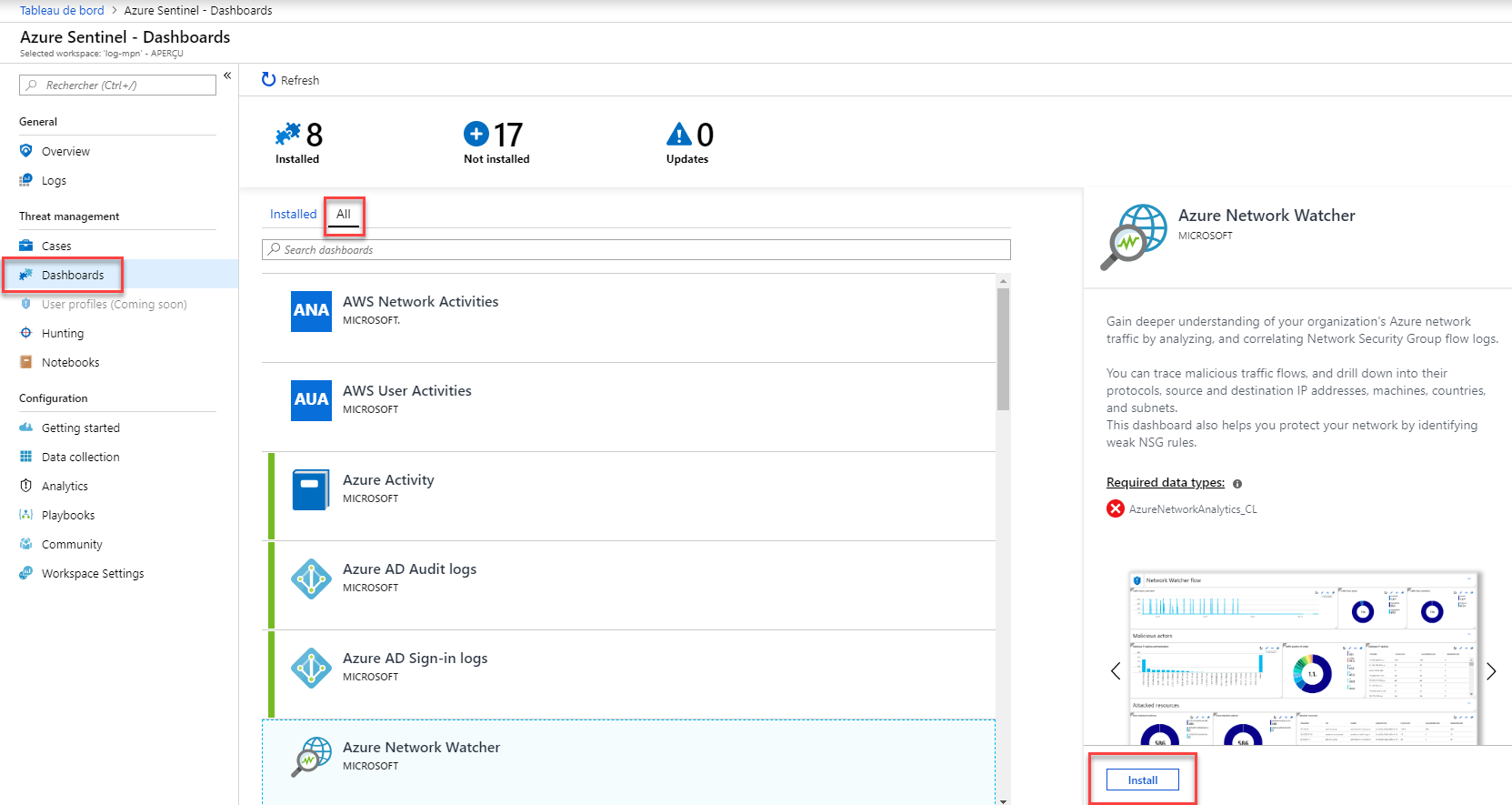Click the Notebooks icon
The height and width of the screenshot is (805, 1512).
click(x=25, y=362)
